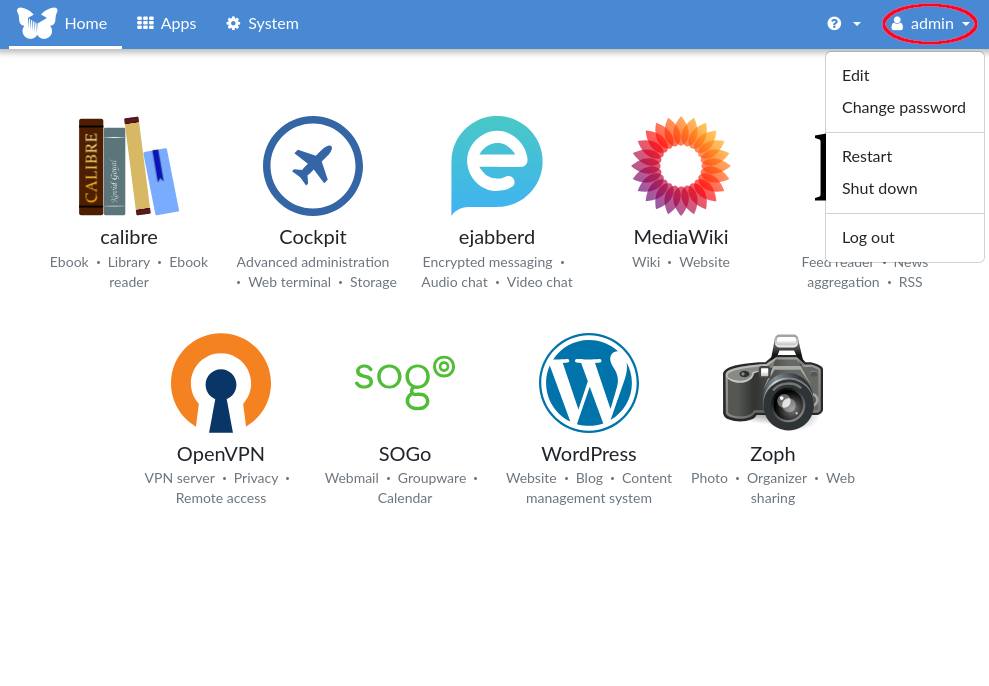
Task: Select Shut down from the menu
Action: click(879, 189)
